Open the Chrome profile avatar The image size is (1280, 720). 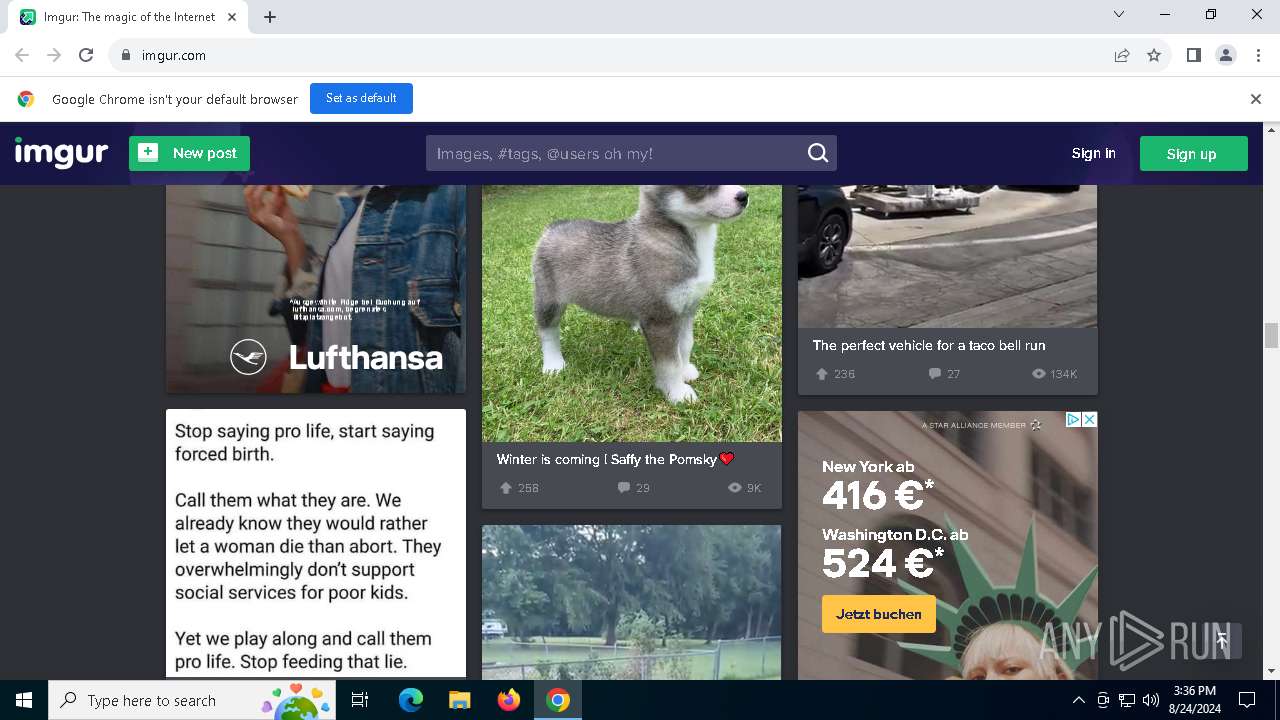1226,55
